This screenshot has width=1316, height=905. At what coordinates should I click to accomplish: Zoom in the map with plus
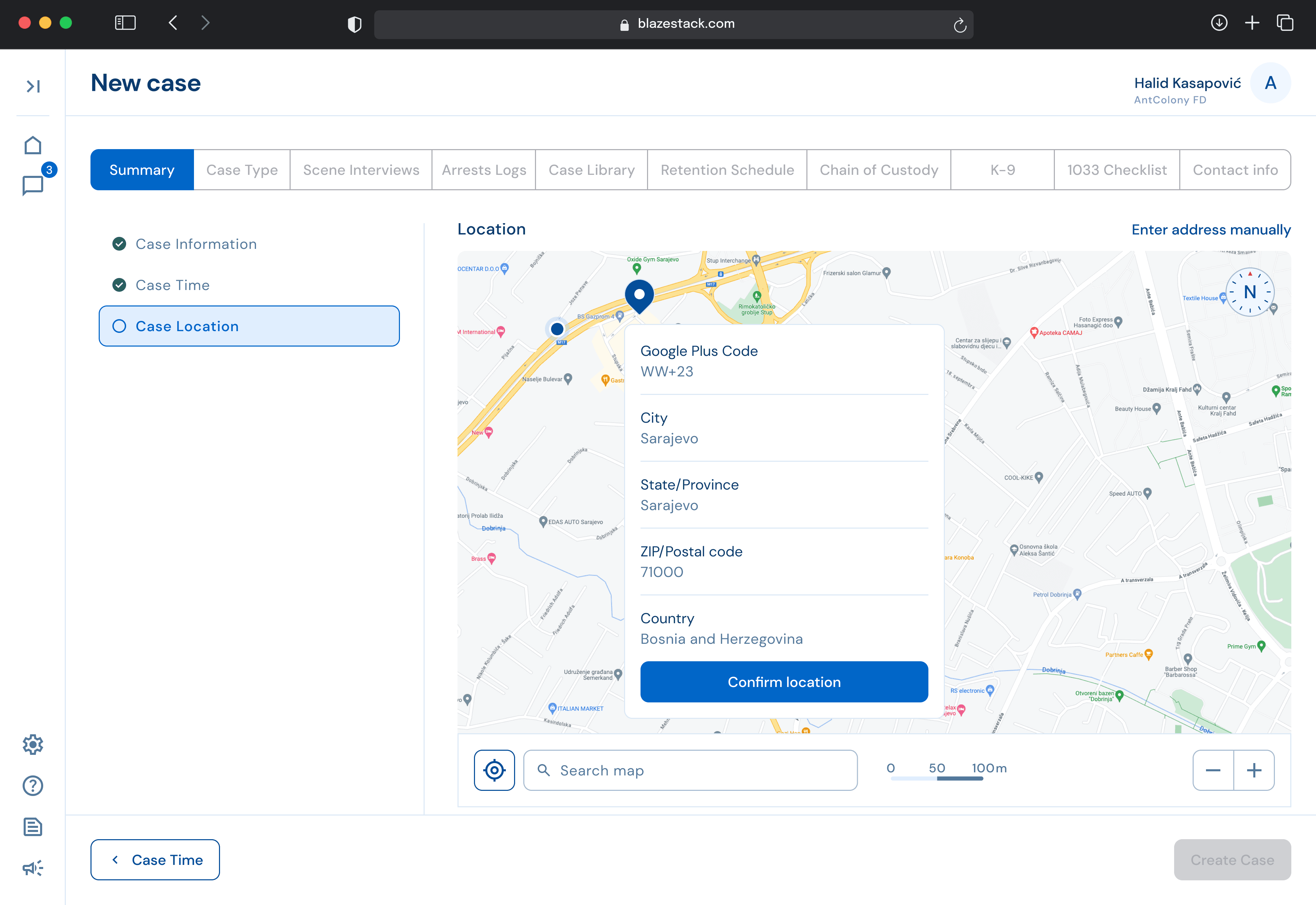coord(1254,770)
